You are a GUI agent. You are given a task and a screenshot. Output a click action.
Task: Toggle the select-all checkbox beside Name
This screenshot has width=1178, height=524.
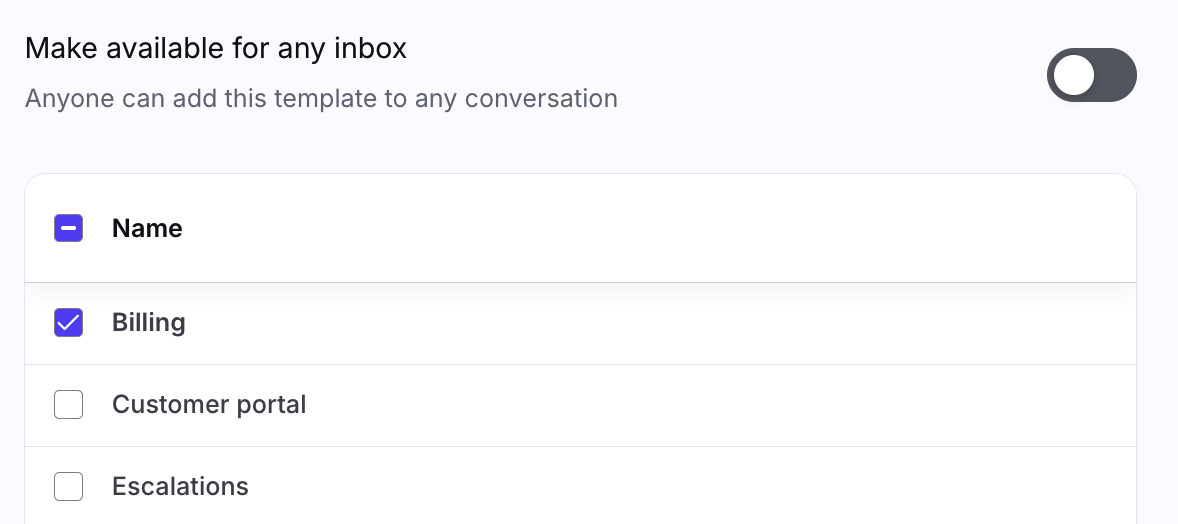pyautogui.click(x=68, y=229)
